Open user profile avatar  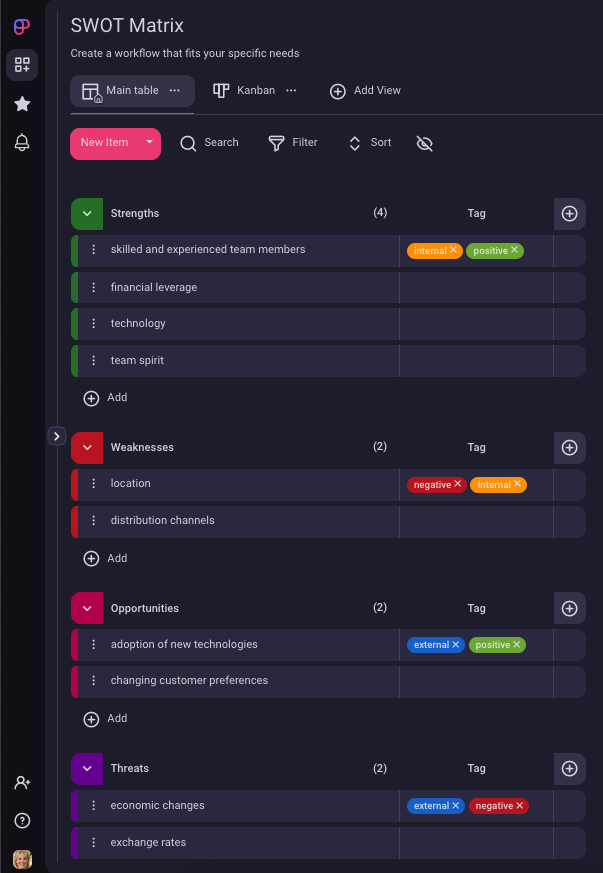[22, 858]
